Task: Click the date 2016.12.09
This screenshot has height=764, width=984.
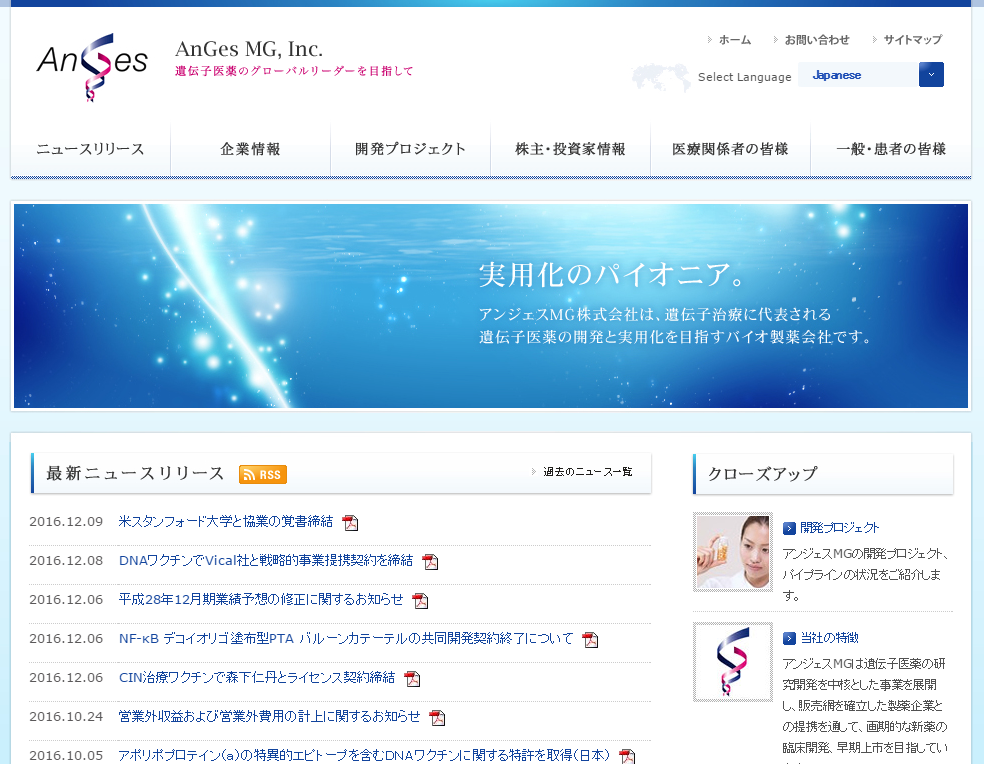Action: [66, 521]
